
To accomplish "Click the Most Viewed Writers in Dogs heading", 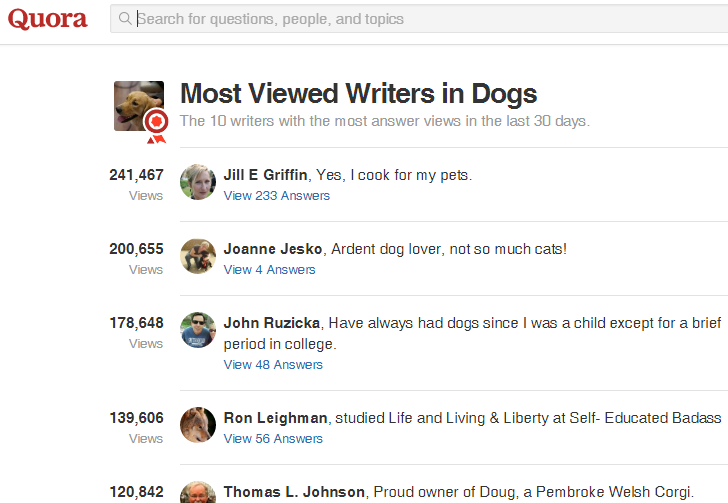I will (358, 94).
